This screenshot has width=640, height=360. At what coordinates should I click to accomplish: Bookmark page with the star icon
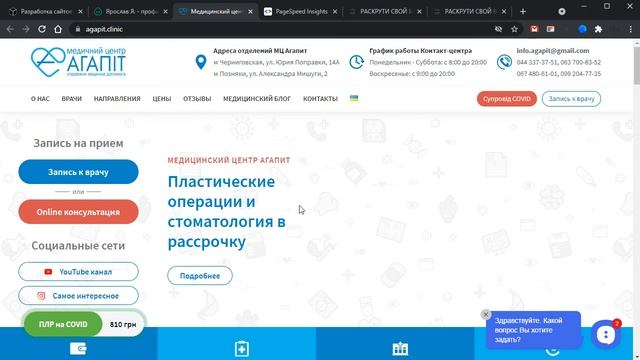click(514, 29)
